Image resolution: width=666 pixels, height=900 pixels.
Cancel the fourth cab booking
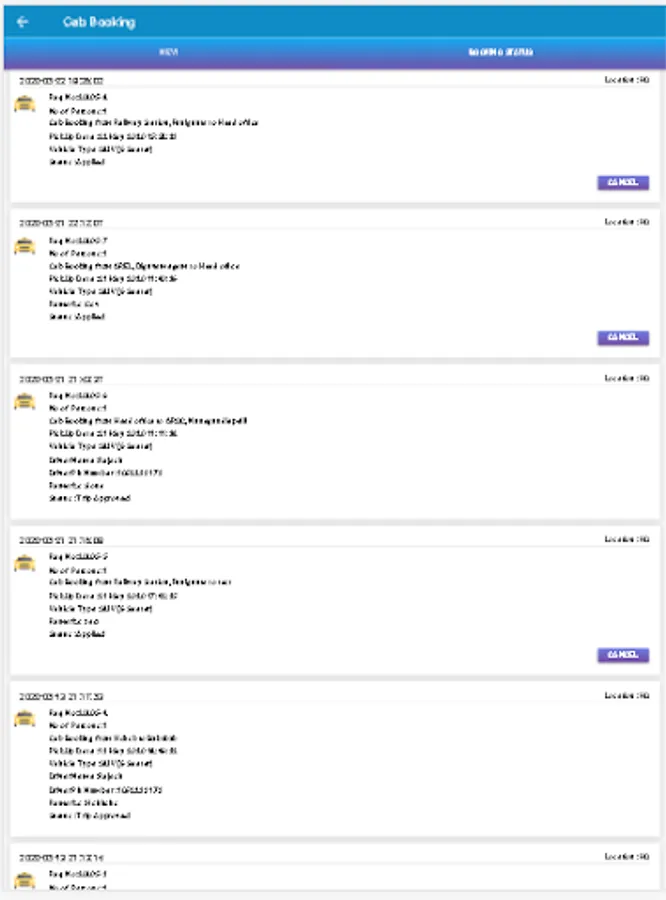(623, 655)
